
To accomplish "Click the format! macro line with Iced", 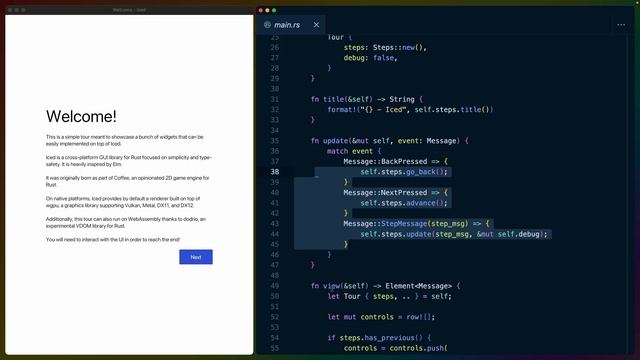I will (410, 109).
